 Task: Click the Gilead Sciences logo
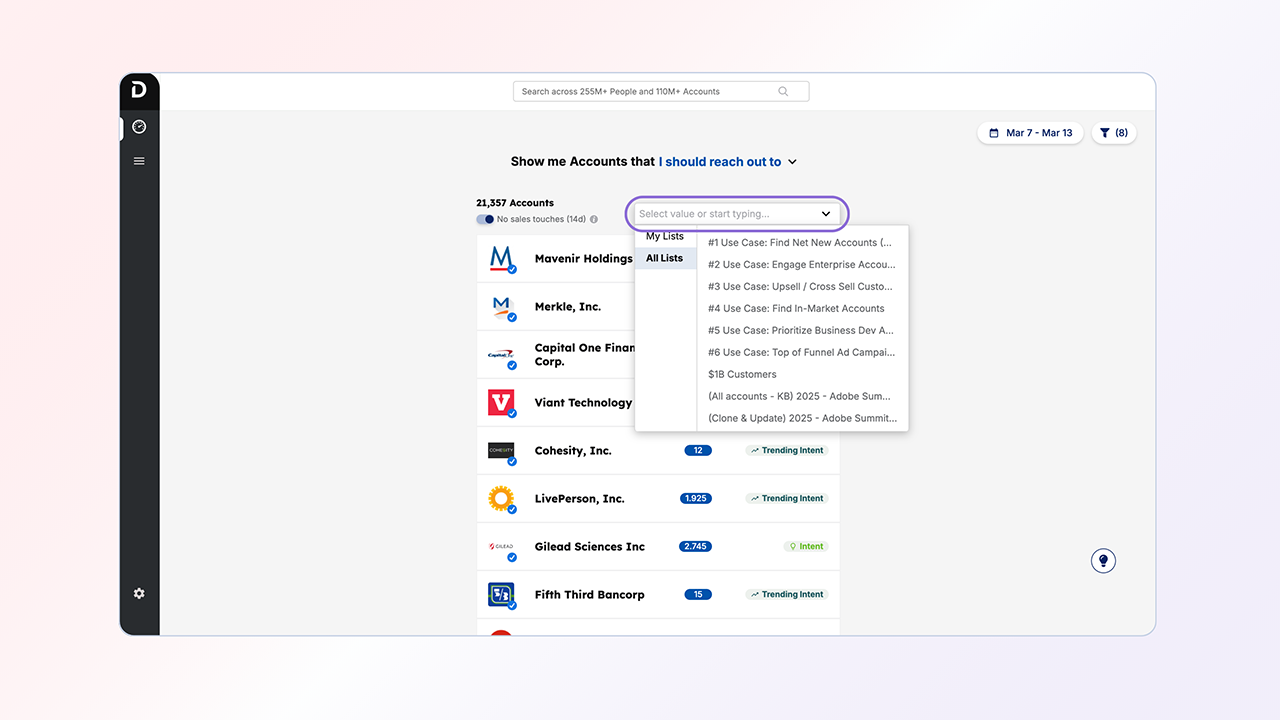click(501, 547)
